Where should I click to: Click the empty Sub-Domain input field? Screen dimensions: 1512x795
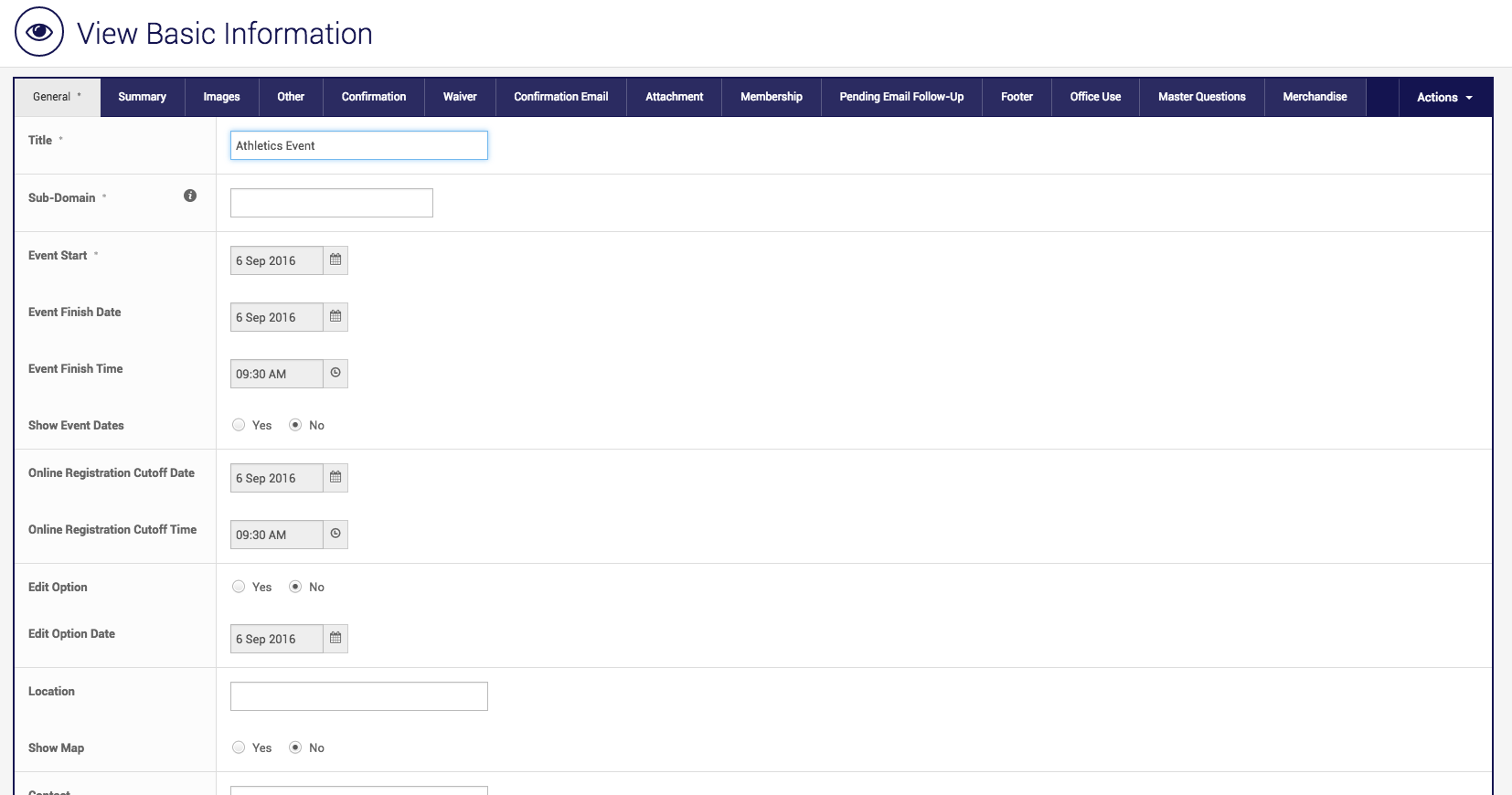point(332,203)
